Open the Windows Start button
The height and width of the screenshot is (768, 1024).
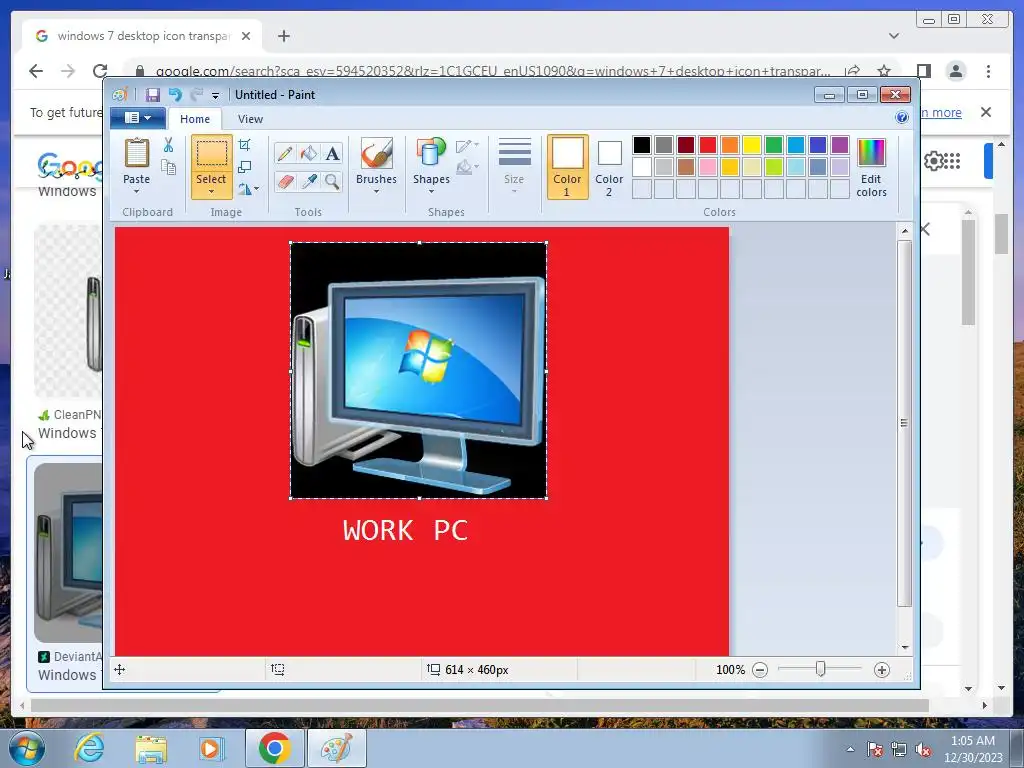[x=27, y=748]
